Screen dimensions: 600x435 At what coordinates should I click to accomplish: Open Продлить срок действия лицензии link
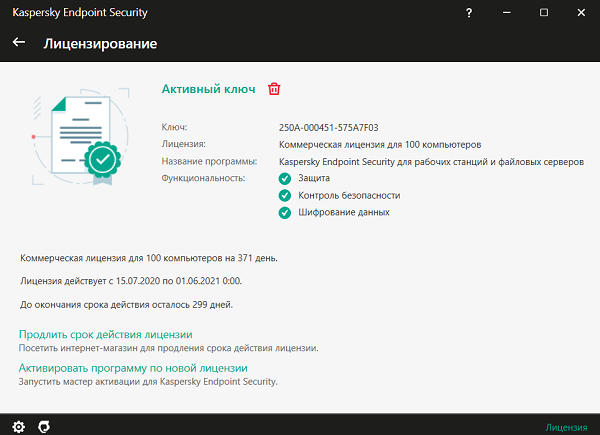(x=105, y=334)
